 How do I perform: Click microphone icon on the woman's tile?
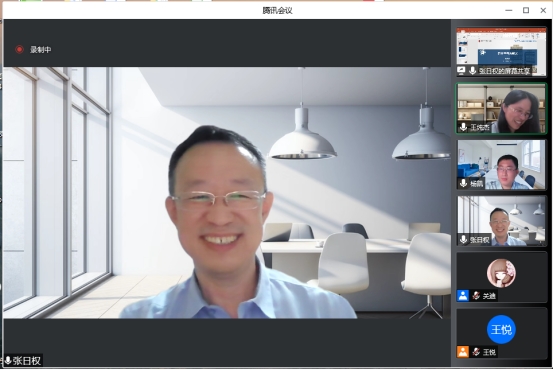[463, 127]
